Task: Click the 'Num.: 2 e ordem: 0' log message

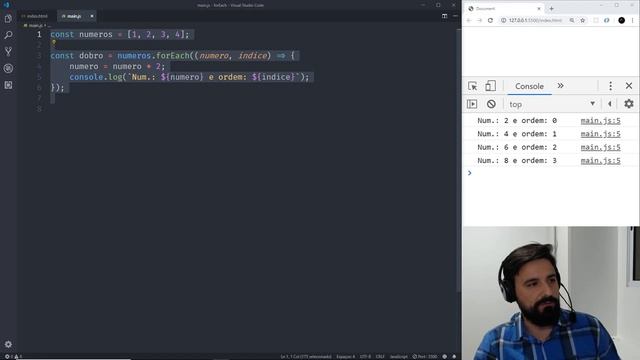Action: pos(517,120)
